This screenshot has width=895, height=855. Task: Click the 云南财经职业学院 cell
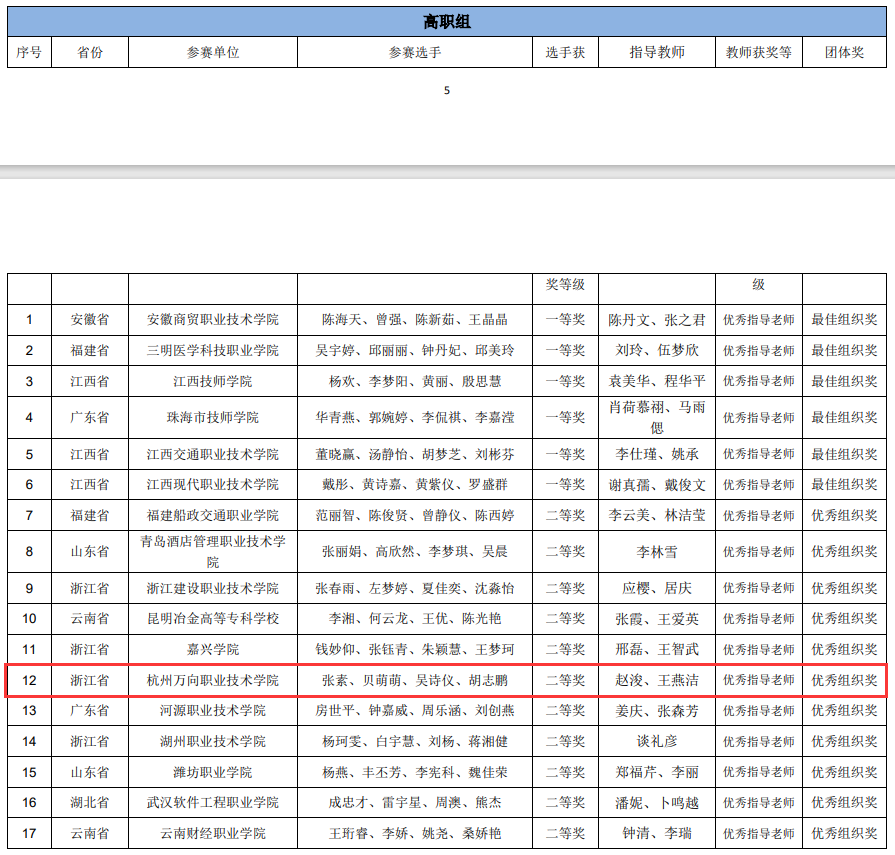click(x=213, y=834)
